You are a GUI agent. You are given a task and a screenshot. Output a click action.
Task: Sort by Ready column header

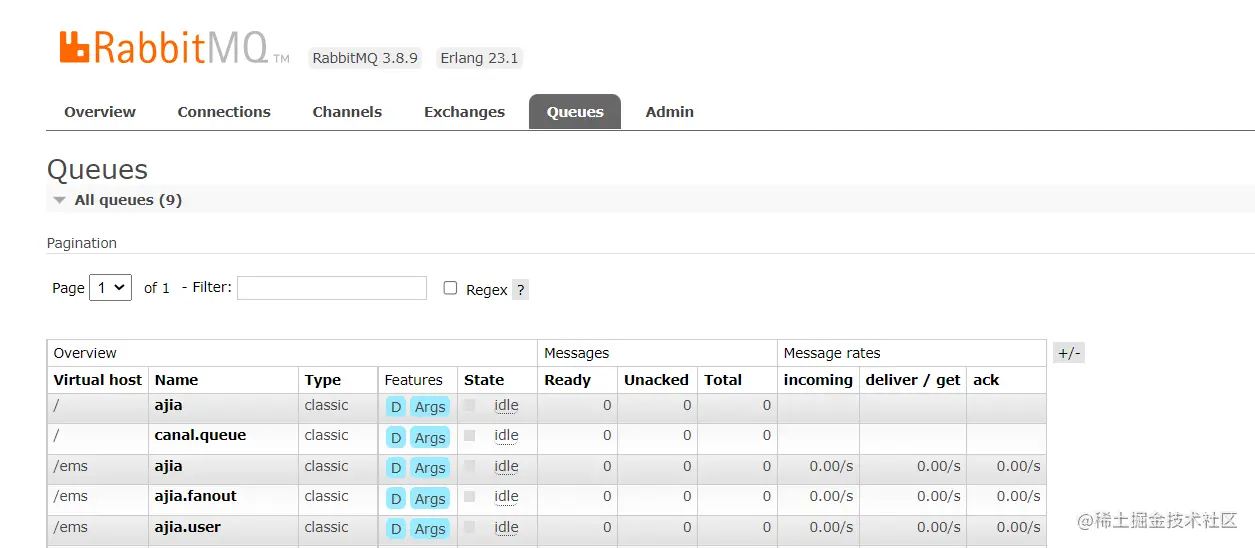coord(567,380)
